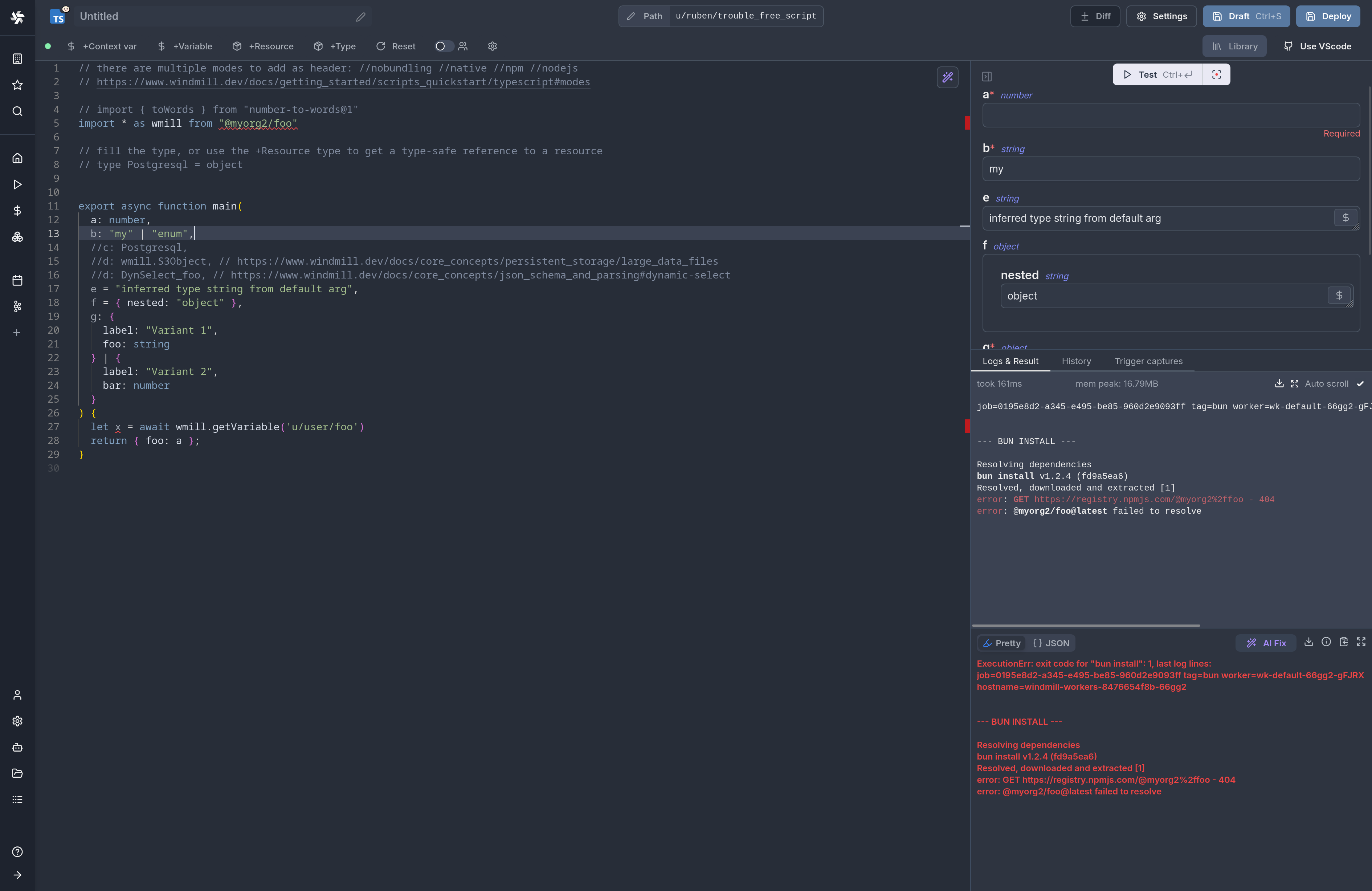Toggle the multiplayer collaboration switch
This screenshot has height=891, width=1372.
pyautogui.click(x=443, y=46)
